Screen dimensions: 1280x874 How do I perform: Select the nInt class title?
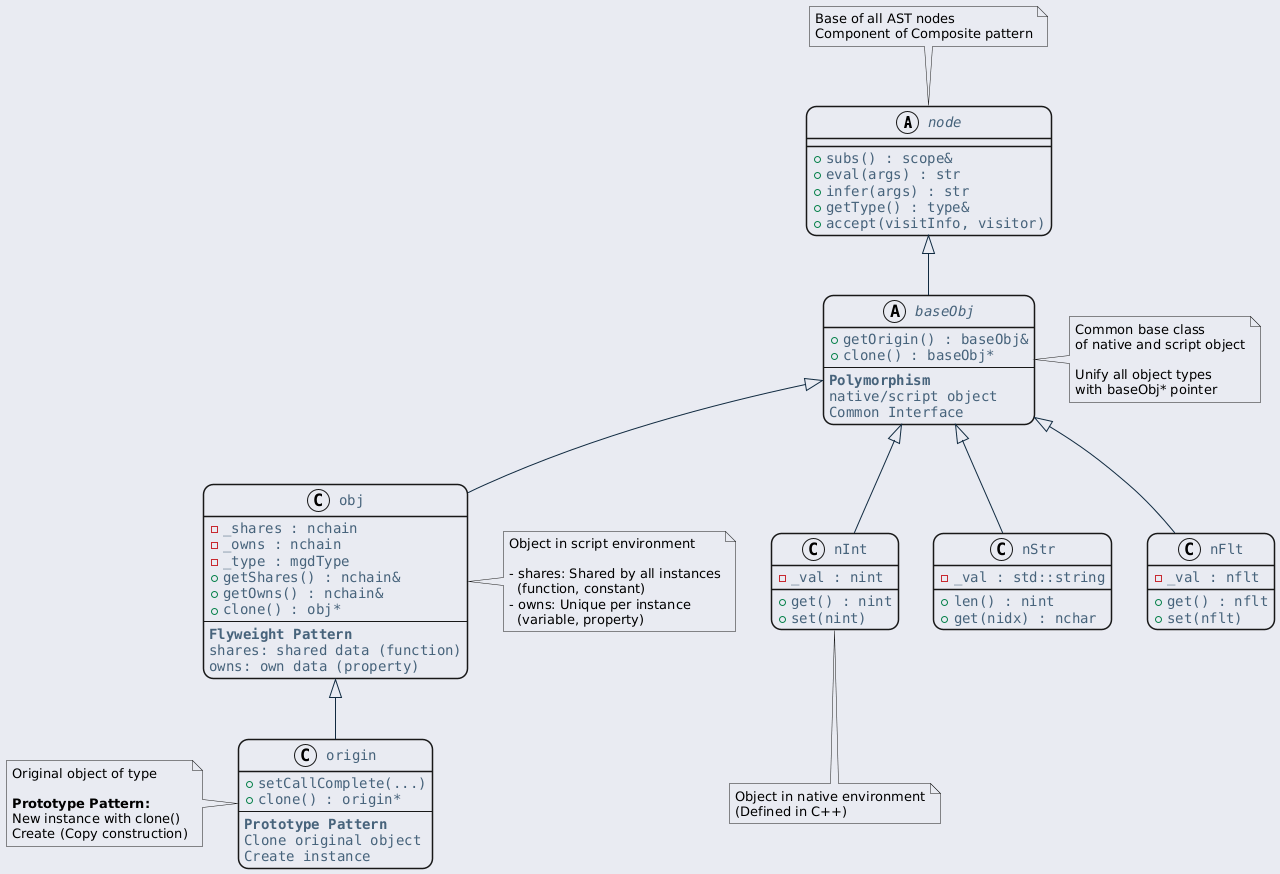[x=852, y=549]
